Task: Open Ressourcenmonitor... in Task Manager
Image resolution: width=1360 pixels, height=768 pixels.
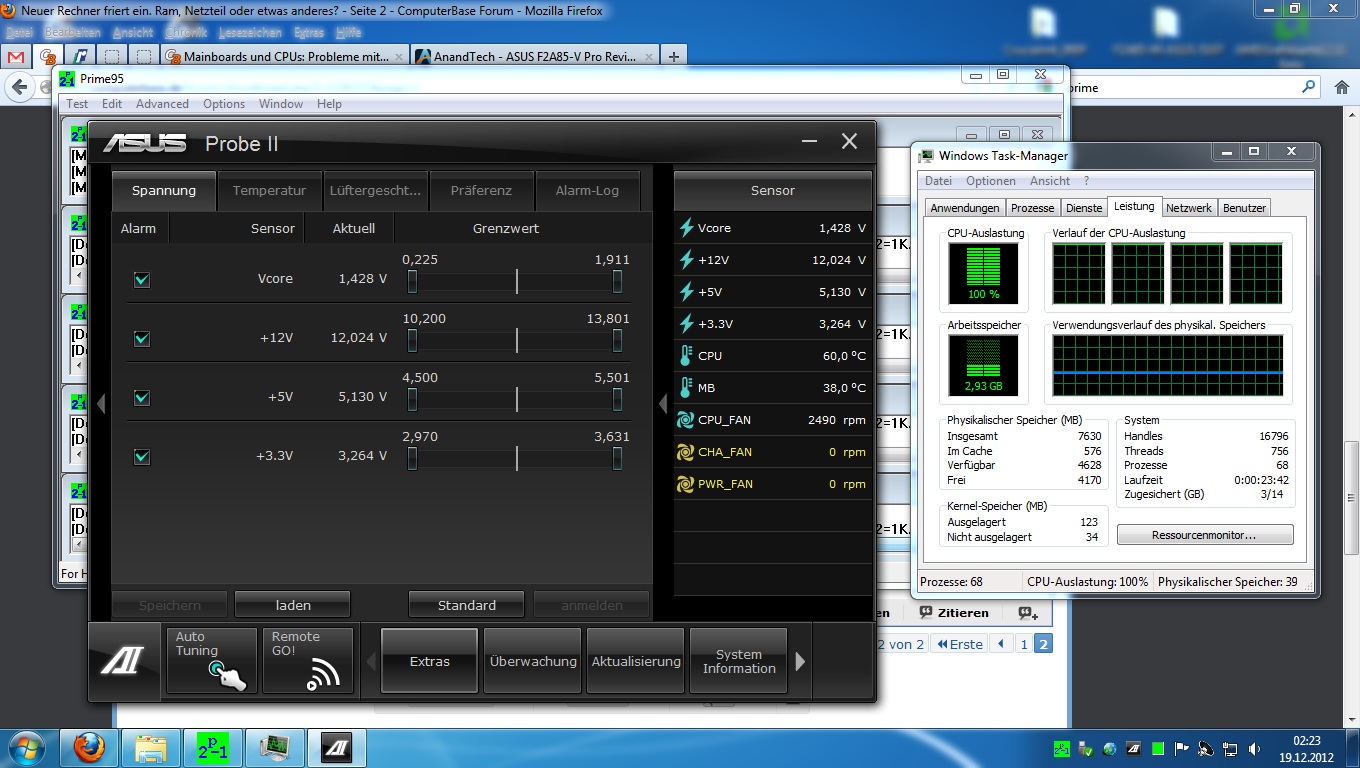Action: coord(1205,535)
